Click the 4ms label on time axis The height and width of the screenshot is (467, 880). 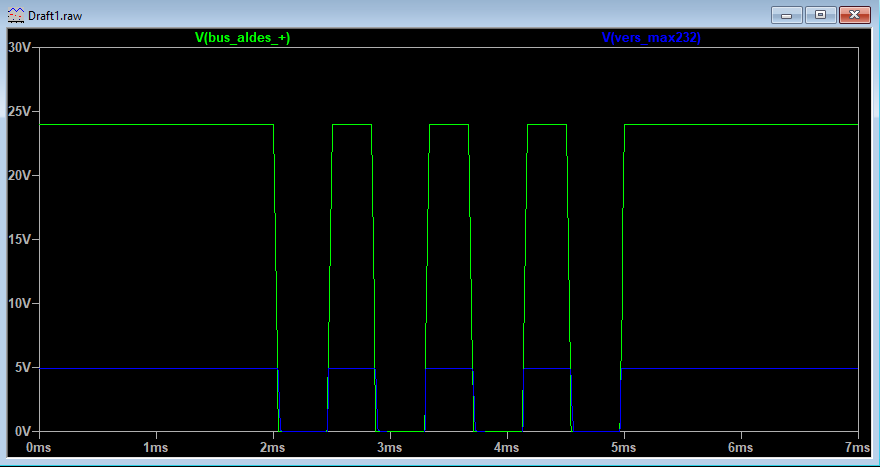tap(507, 448)
